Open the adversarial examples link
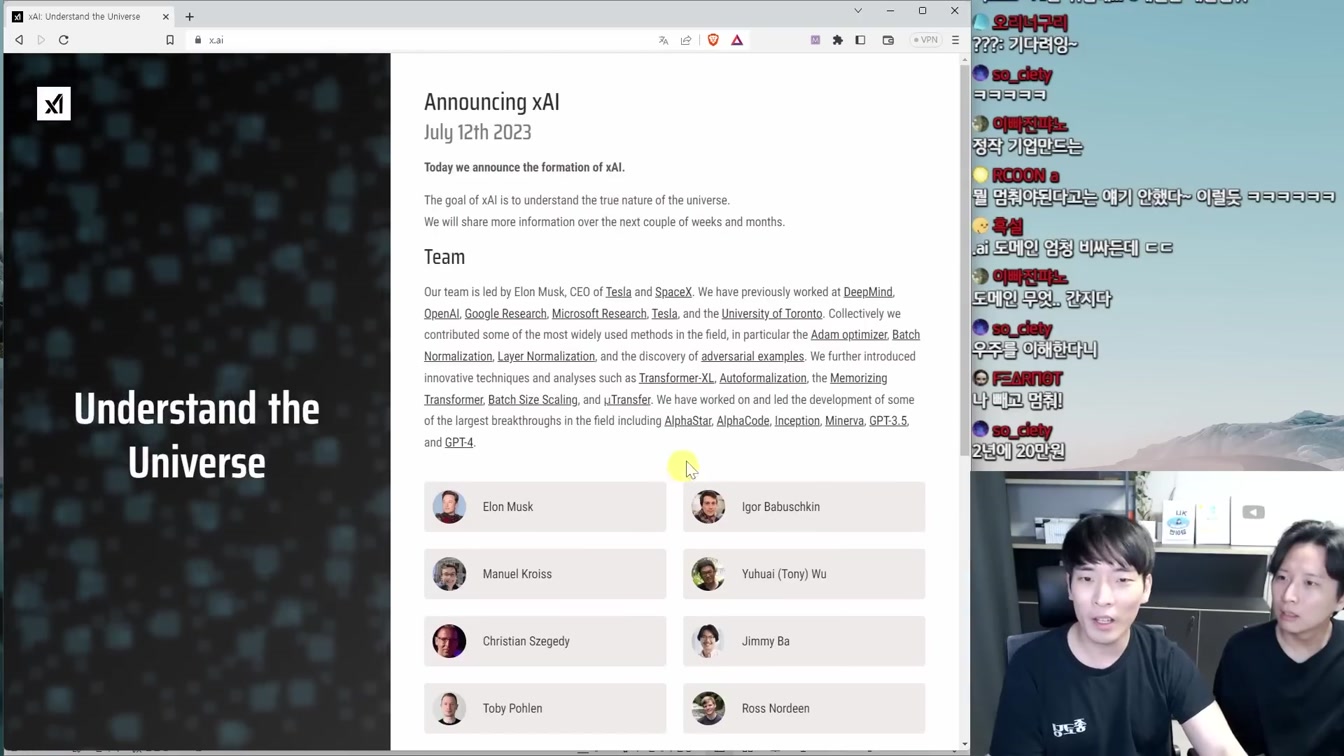The height and width of the screenshot is (756, 1344). tap(752, 357)
